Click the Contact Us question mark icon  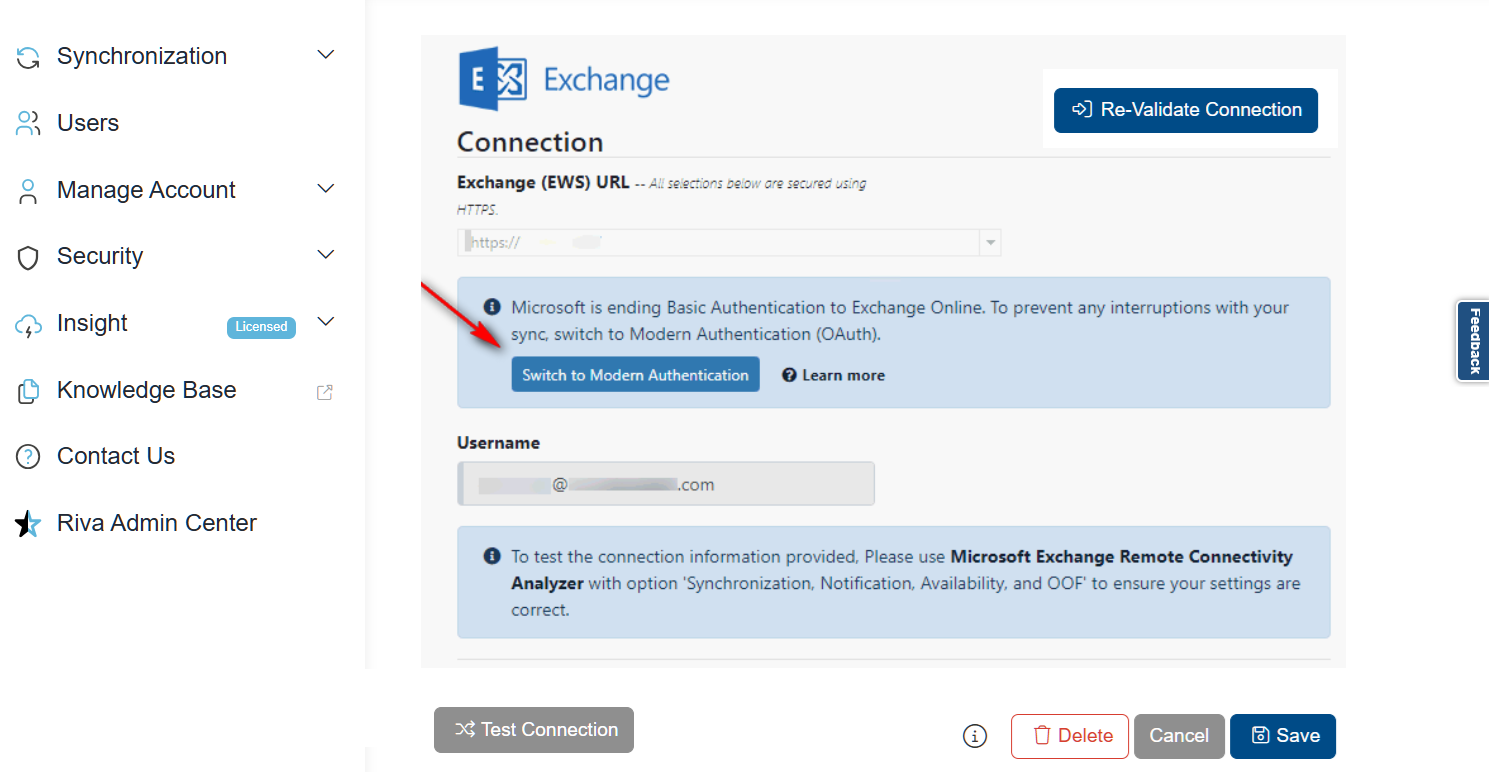coord(27,456)
